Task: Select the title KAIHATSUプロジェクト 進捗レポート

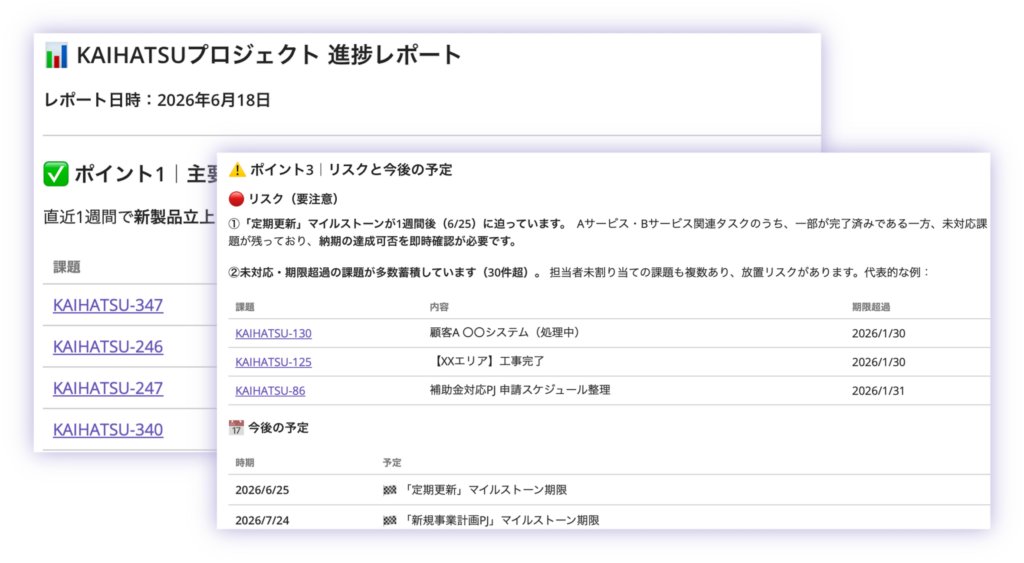Action: (x=268, y=56)
